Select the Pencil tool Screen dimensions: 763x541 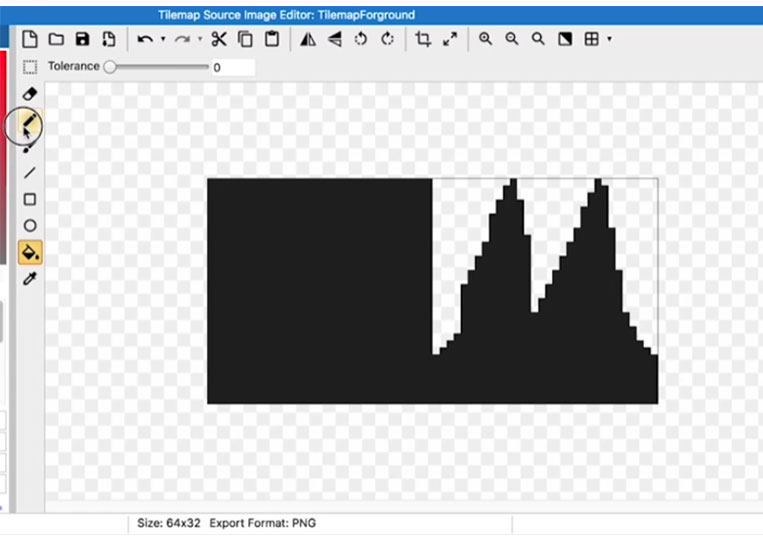(x=30, y=120)
